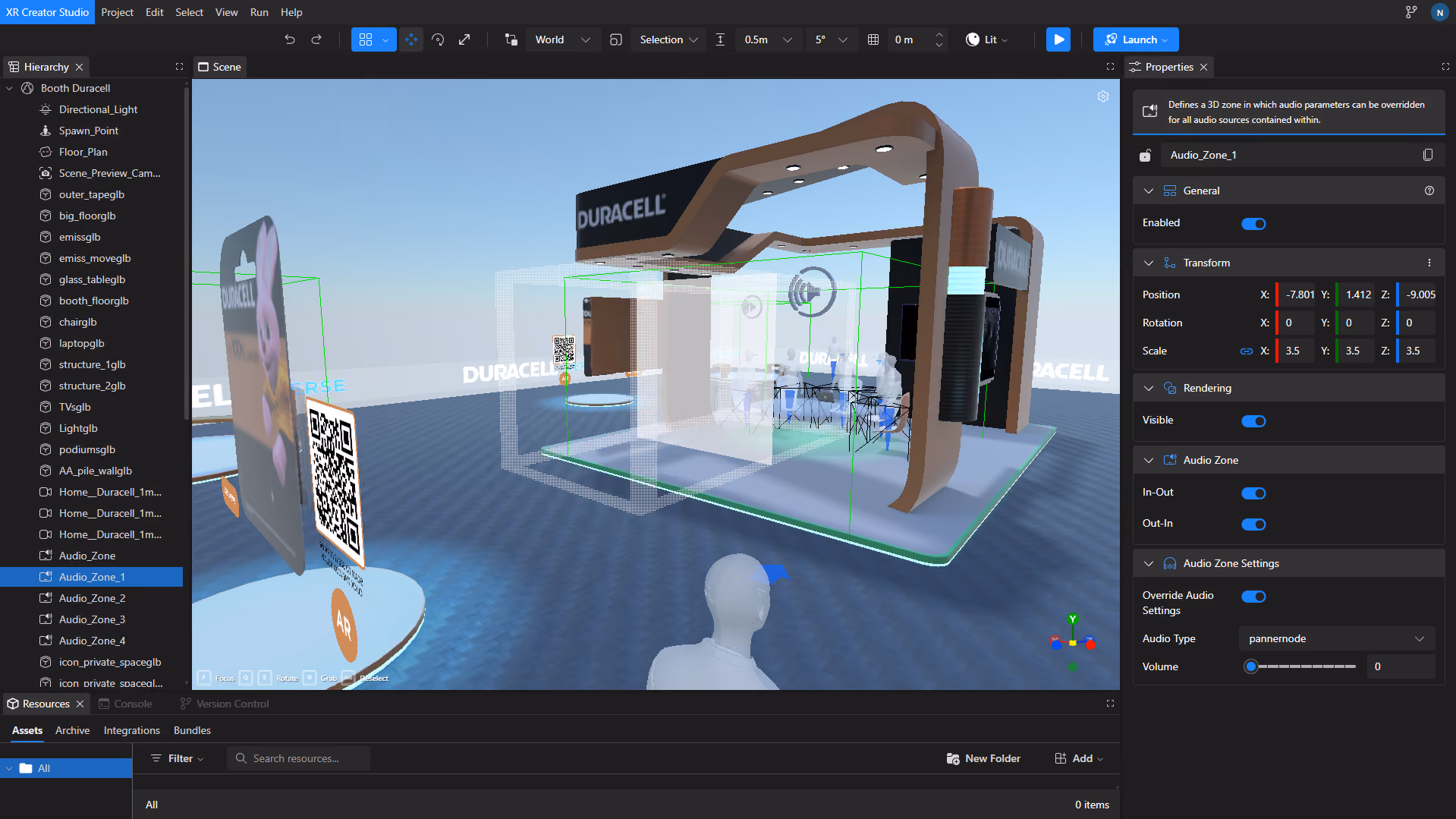Collapse the Booth Duracell root node

coord(9,88)
